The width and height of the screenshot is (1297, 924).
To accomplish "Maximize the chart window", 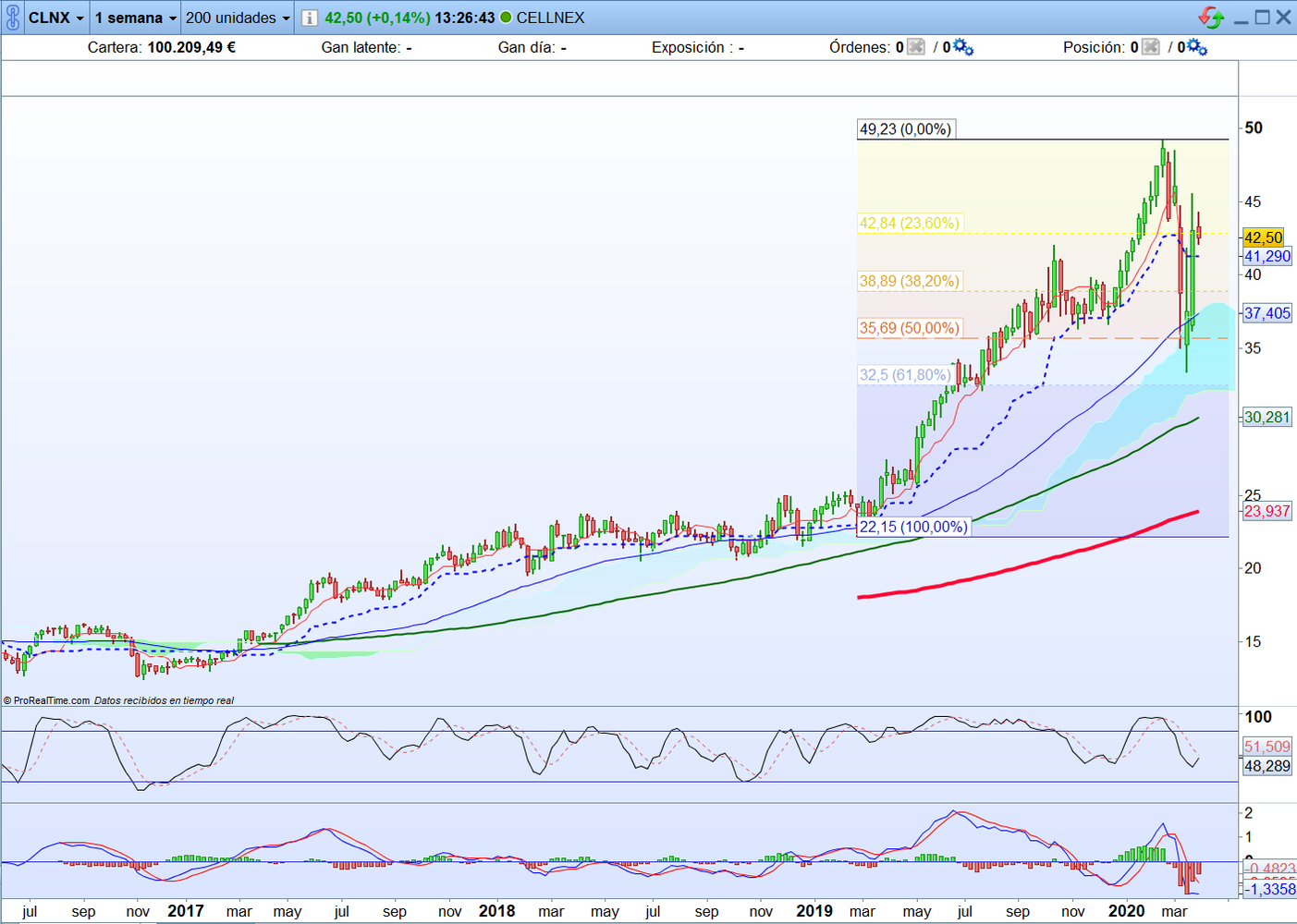I will pos(1263,18).
